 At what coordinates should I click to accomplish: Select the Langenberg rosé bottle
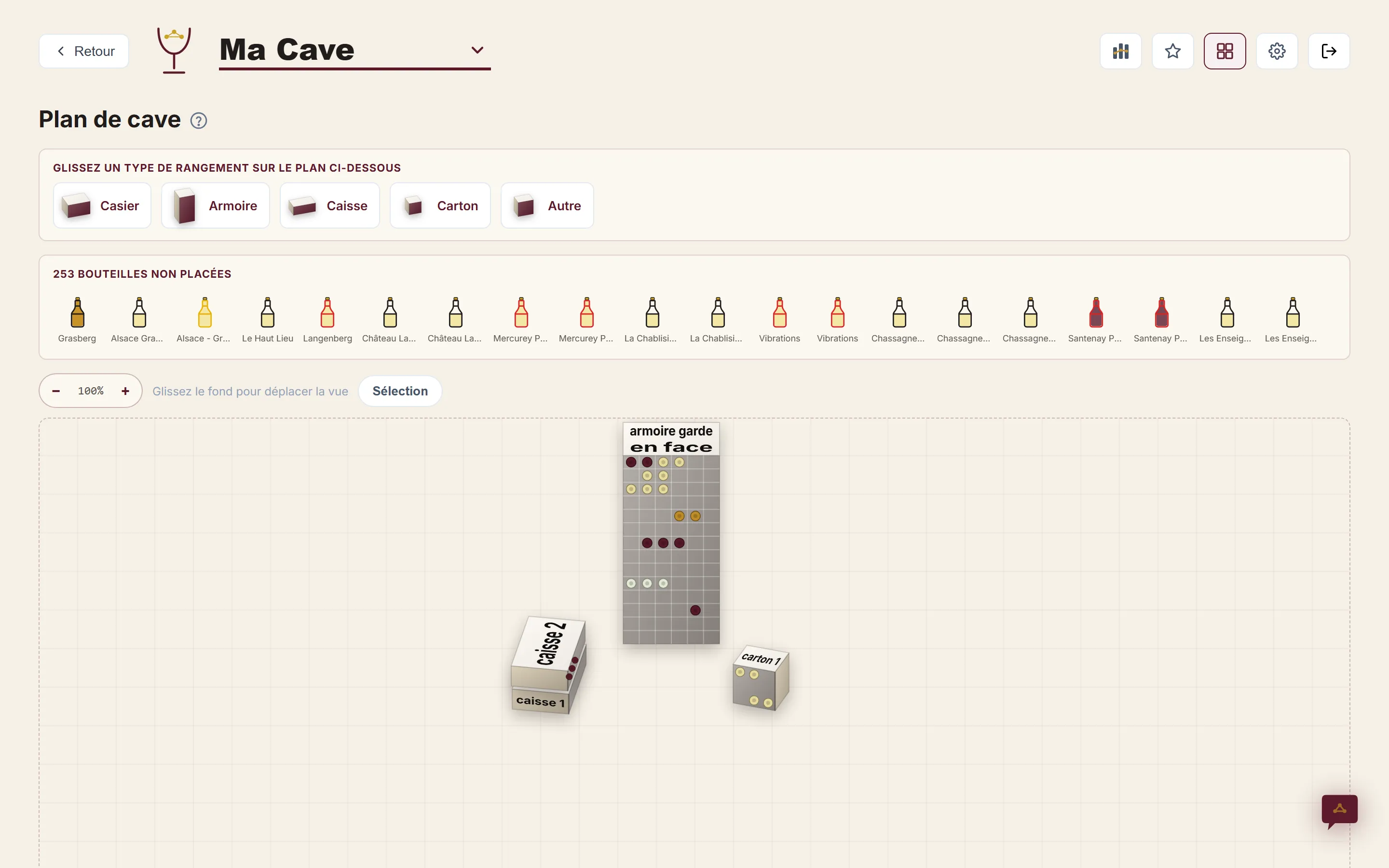pyautogui.click(x=327, y=320)
